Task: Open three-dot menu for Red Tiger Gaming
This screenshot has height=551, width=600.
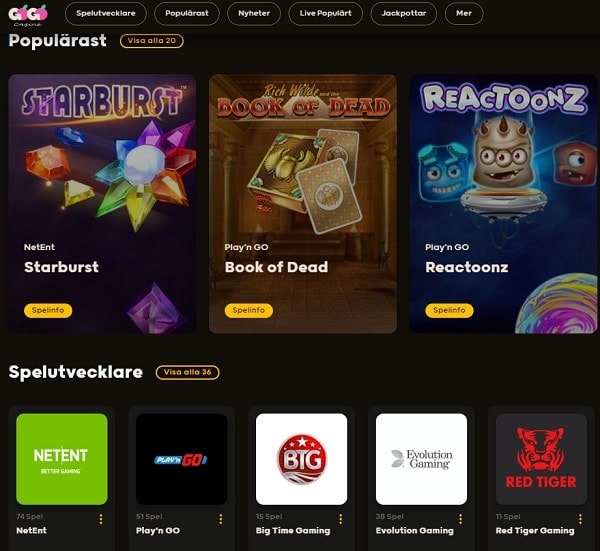Action: coord(580,519)
